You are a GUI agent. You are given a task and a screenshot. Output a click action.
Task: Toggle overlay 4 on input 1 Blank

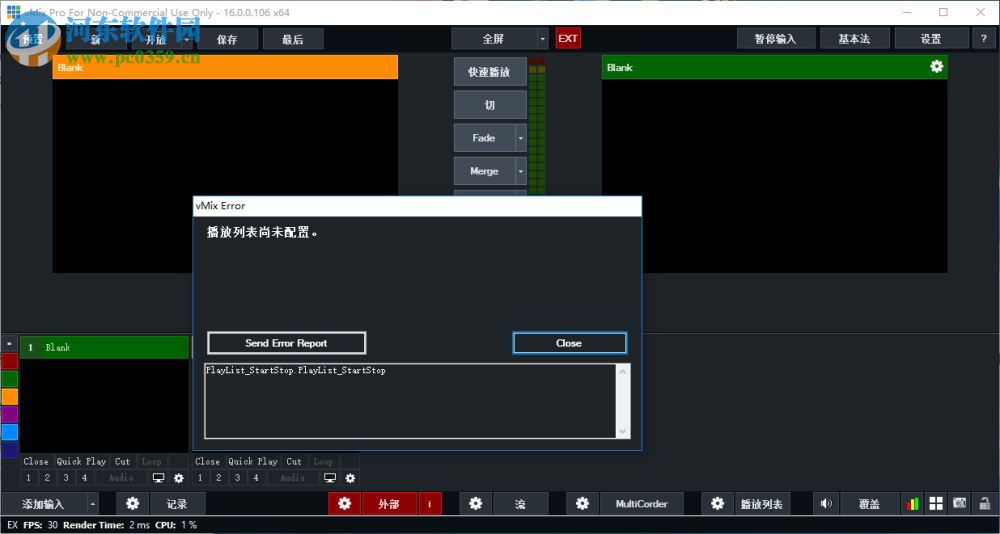coord(84,477)
